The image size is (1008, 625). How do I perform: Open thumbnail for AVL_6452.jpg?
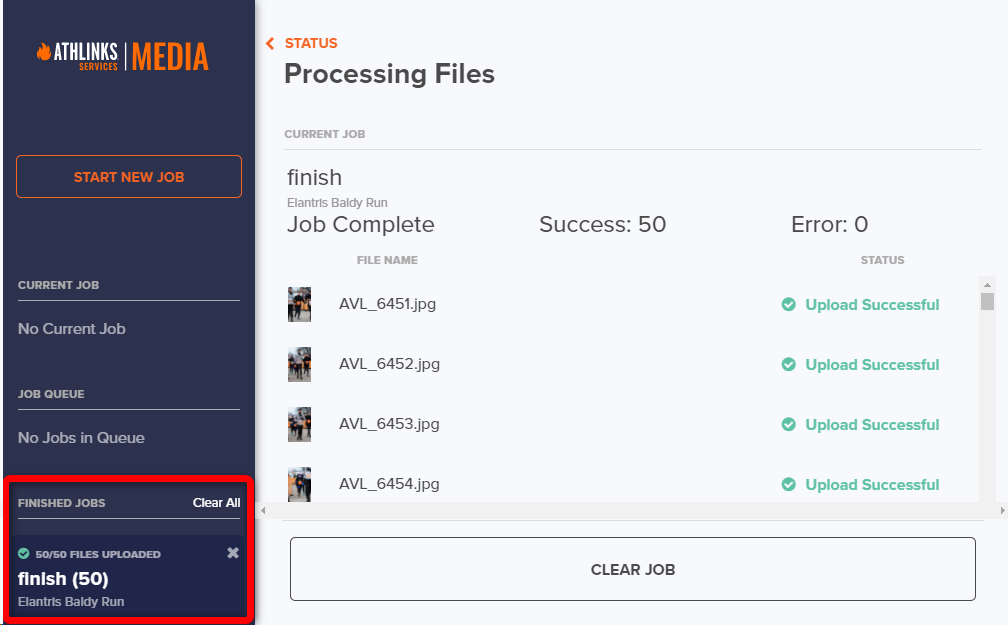[x=299, y=365]
